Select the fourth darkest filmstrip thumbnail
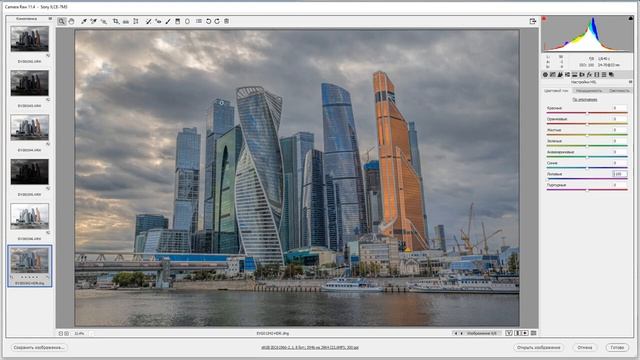Image resolution: width=640 pixels, height=360 pixels. tap(29, 172)
